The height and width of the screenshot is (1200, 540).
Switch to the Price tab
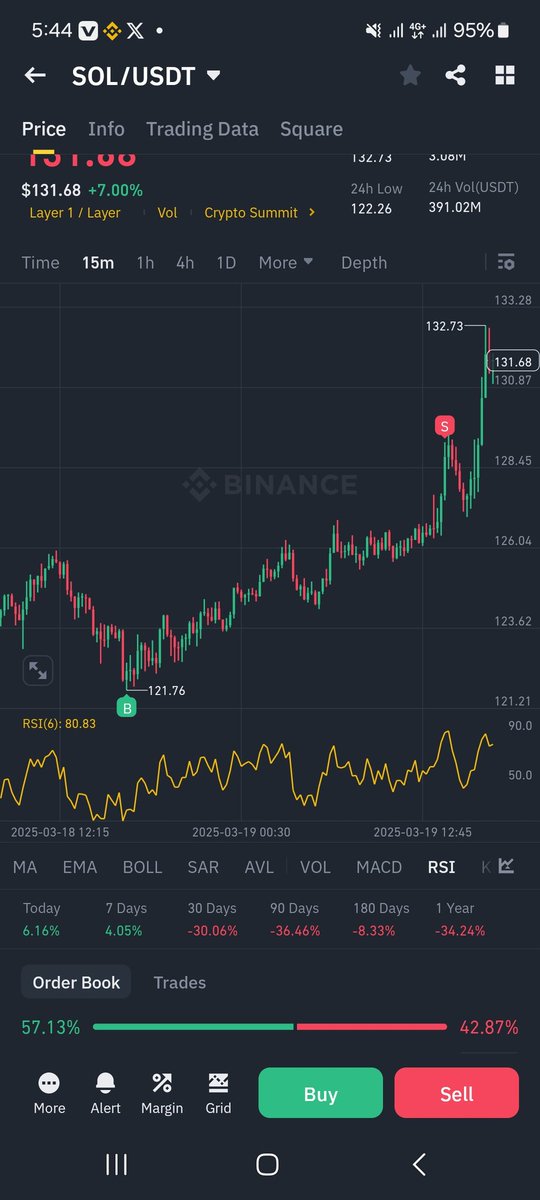point(44,129)
